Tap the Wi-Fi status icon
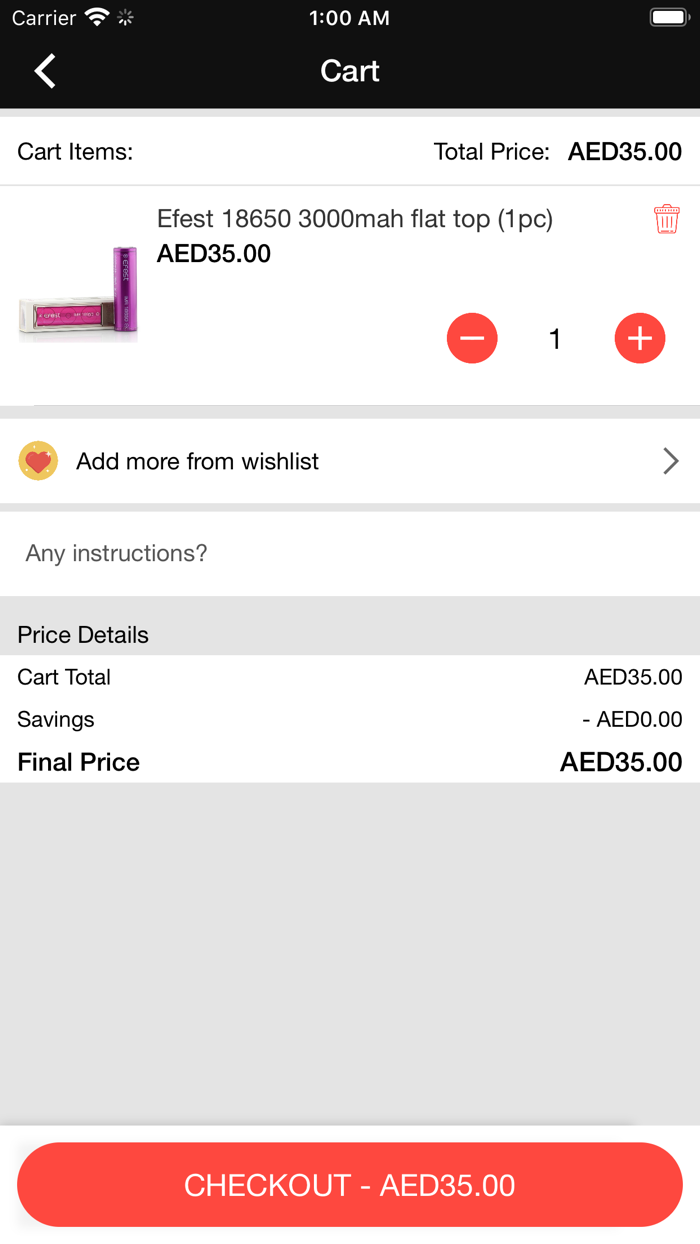The height and width of the screenshot is (1244, 700). 97,17
